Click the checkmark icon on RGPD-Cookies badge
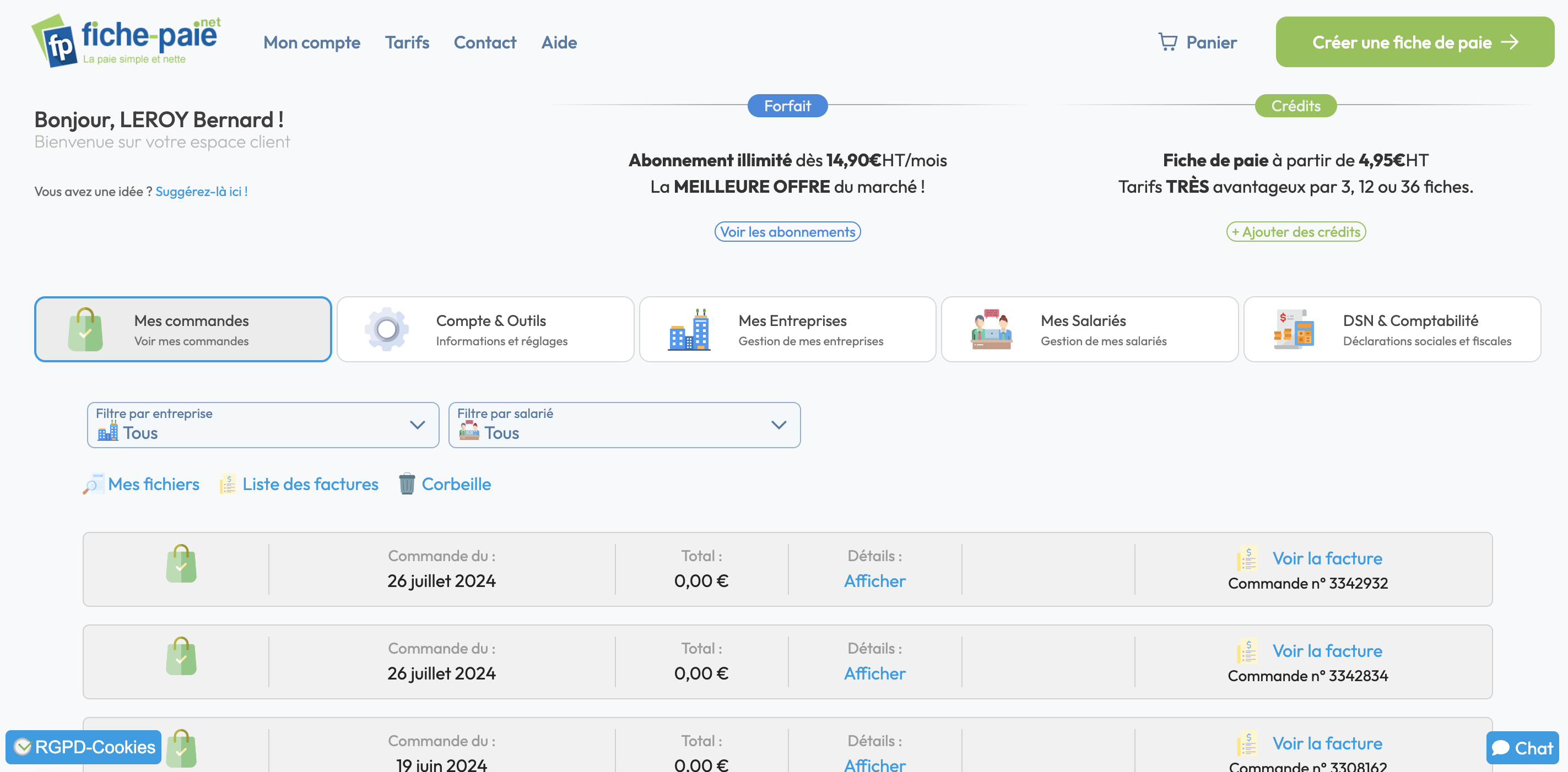Image resolution: width=1568 pixels, height=772 pixels. coord(23,747)
